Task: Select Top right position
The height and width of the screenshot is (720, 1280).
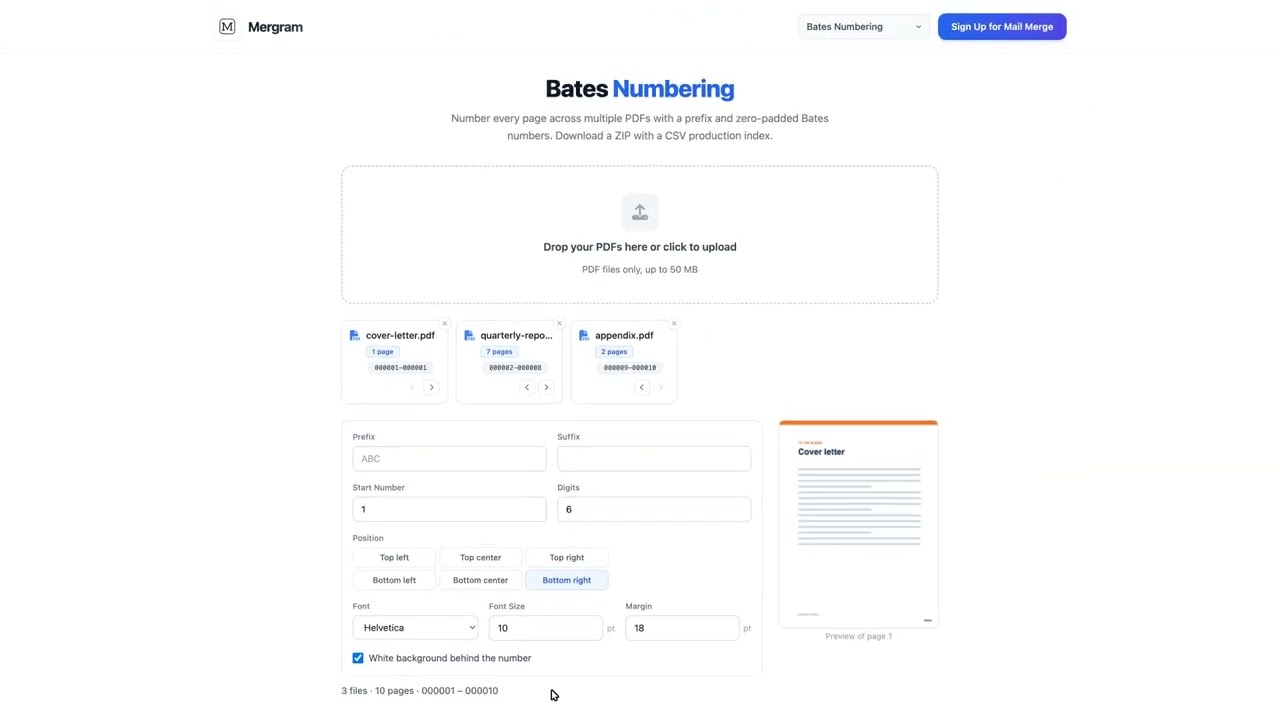Action: 567,558
